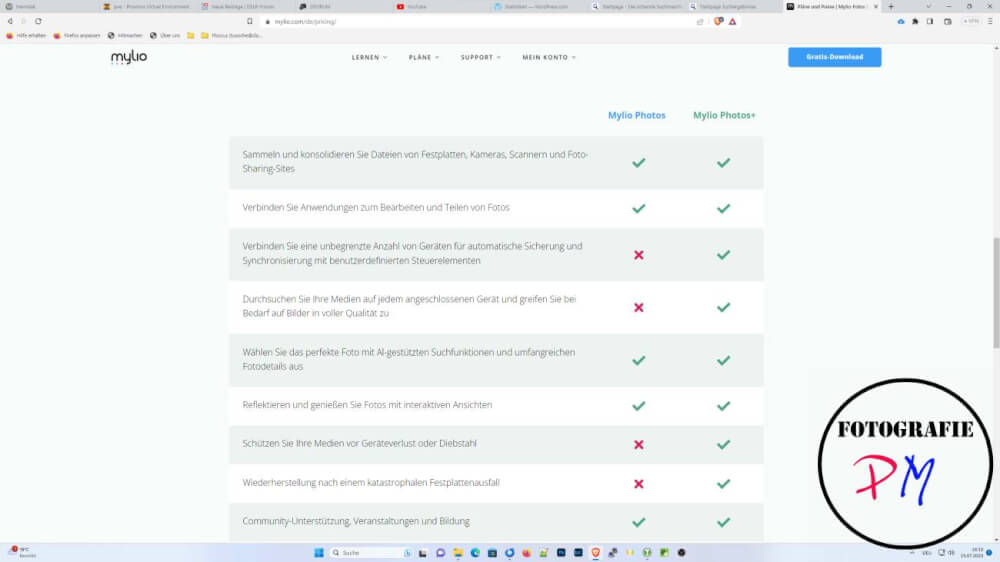This screenshot has height=562, width=1000.
Task: Click the Mylio Photos checkmark in the interaktiven Ansichten row
Action: (x=638, y=406)
